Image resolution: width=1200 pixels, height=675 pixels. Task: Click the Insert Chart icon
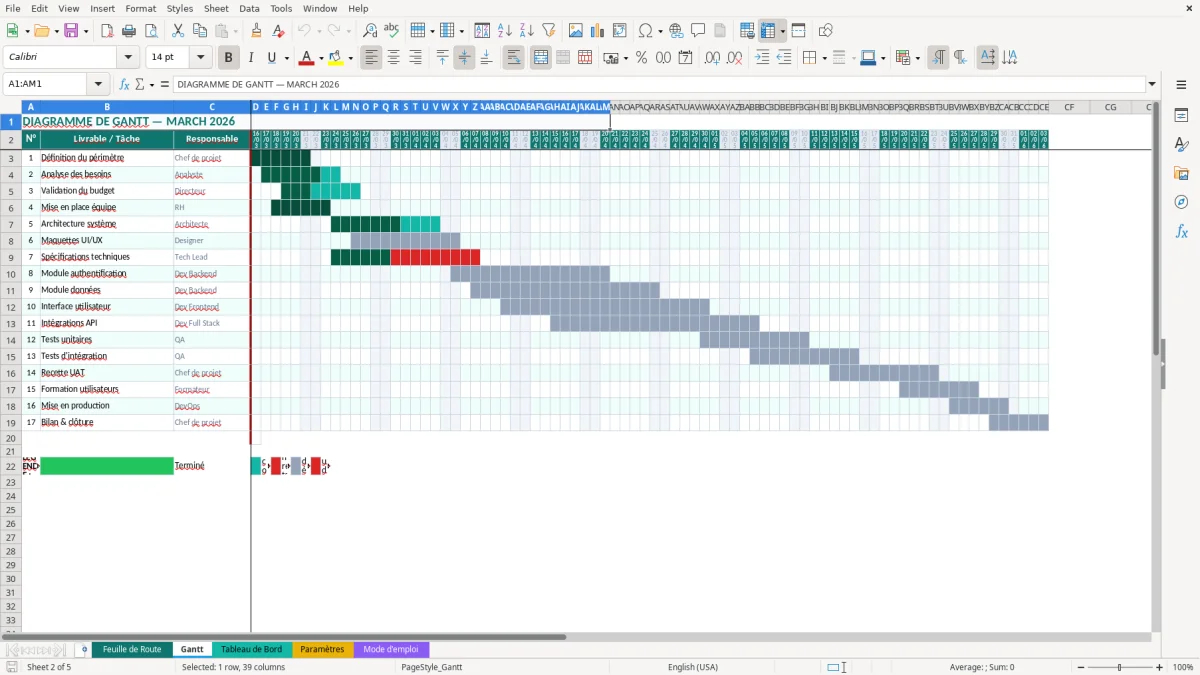[x=598, y=31]
